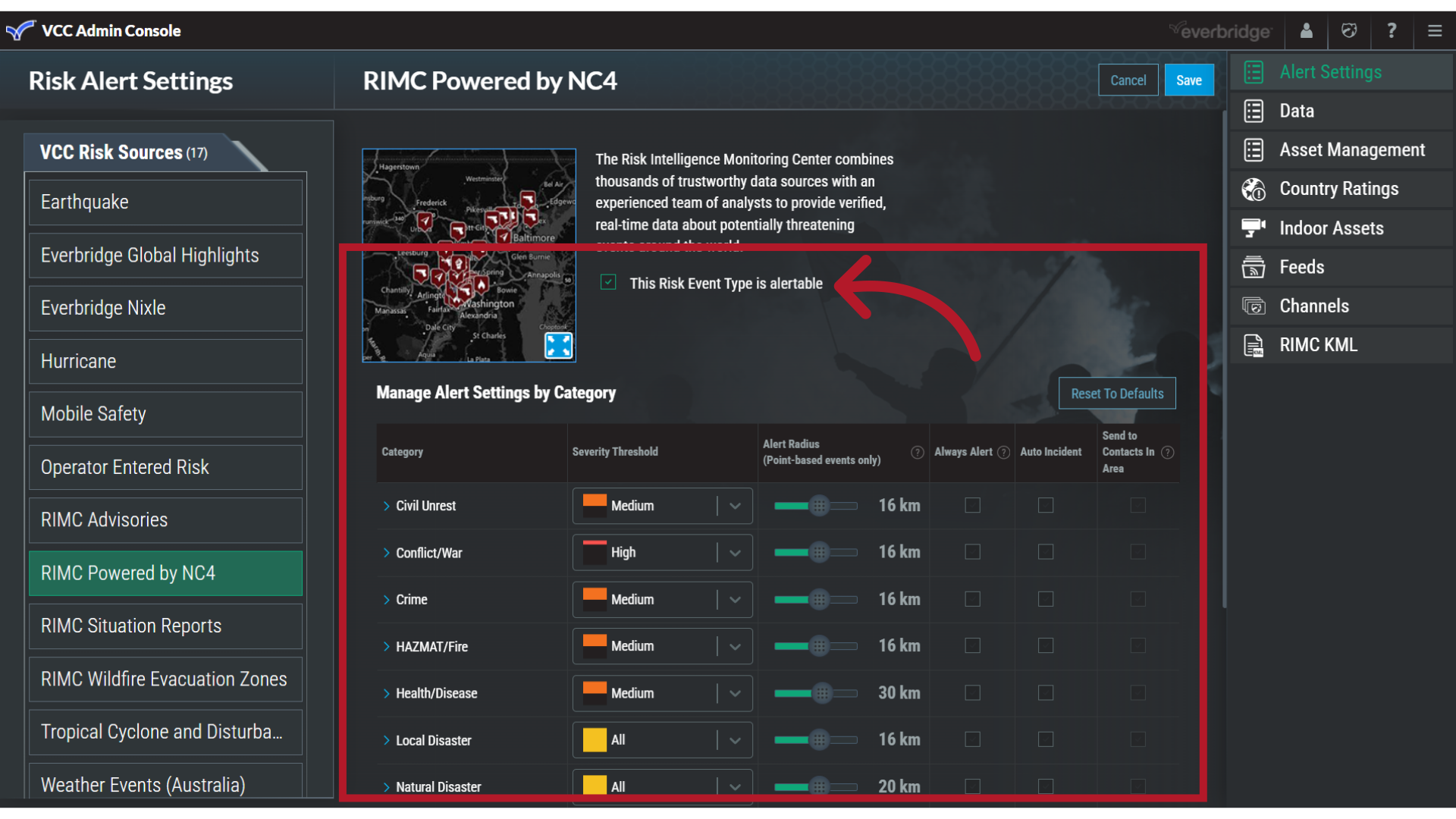The height and width of the screenshot is (819, 1456).
Task: Select Indoor Assets in the sidebar
Action: (1332, 227)
